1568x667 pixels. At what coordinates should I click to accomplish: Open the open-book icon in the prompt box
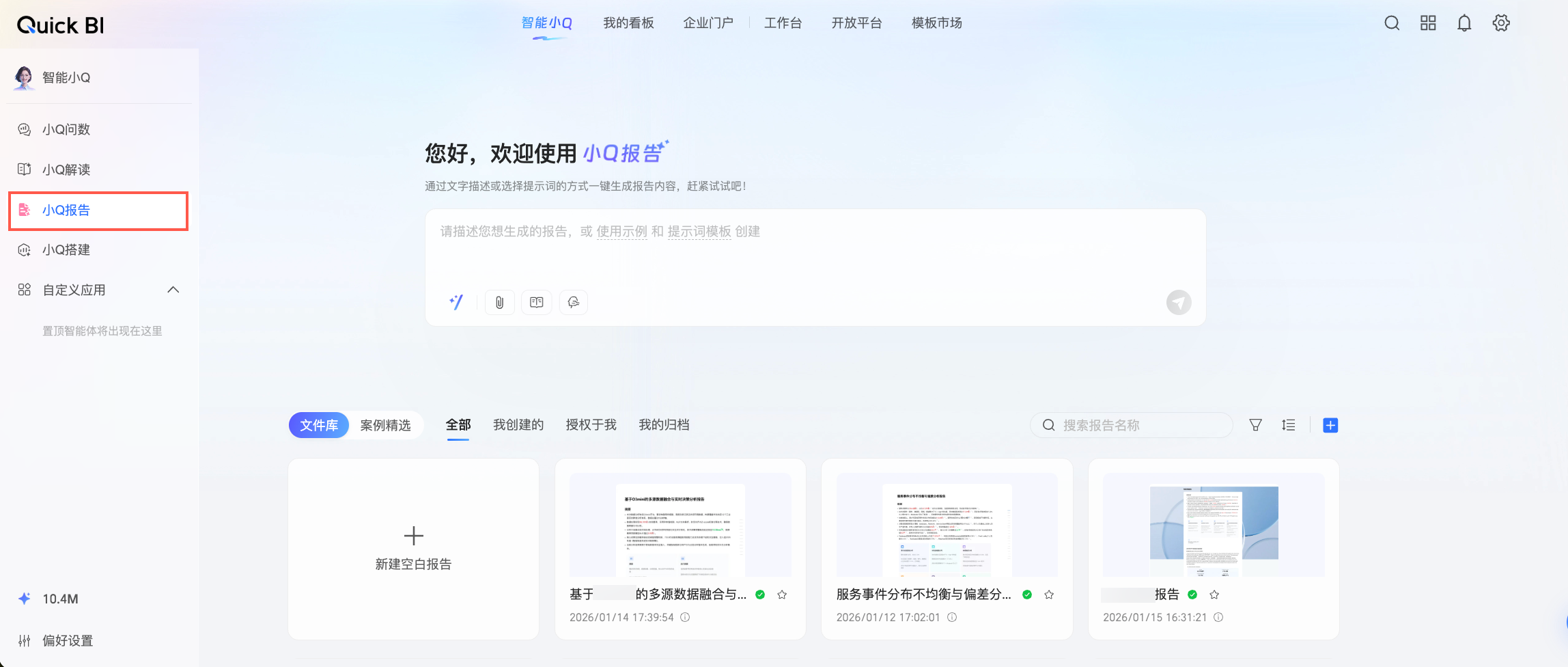pos(537,302)
